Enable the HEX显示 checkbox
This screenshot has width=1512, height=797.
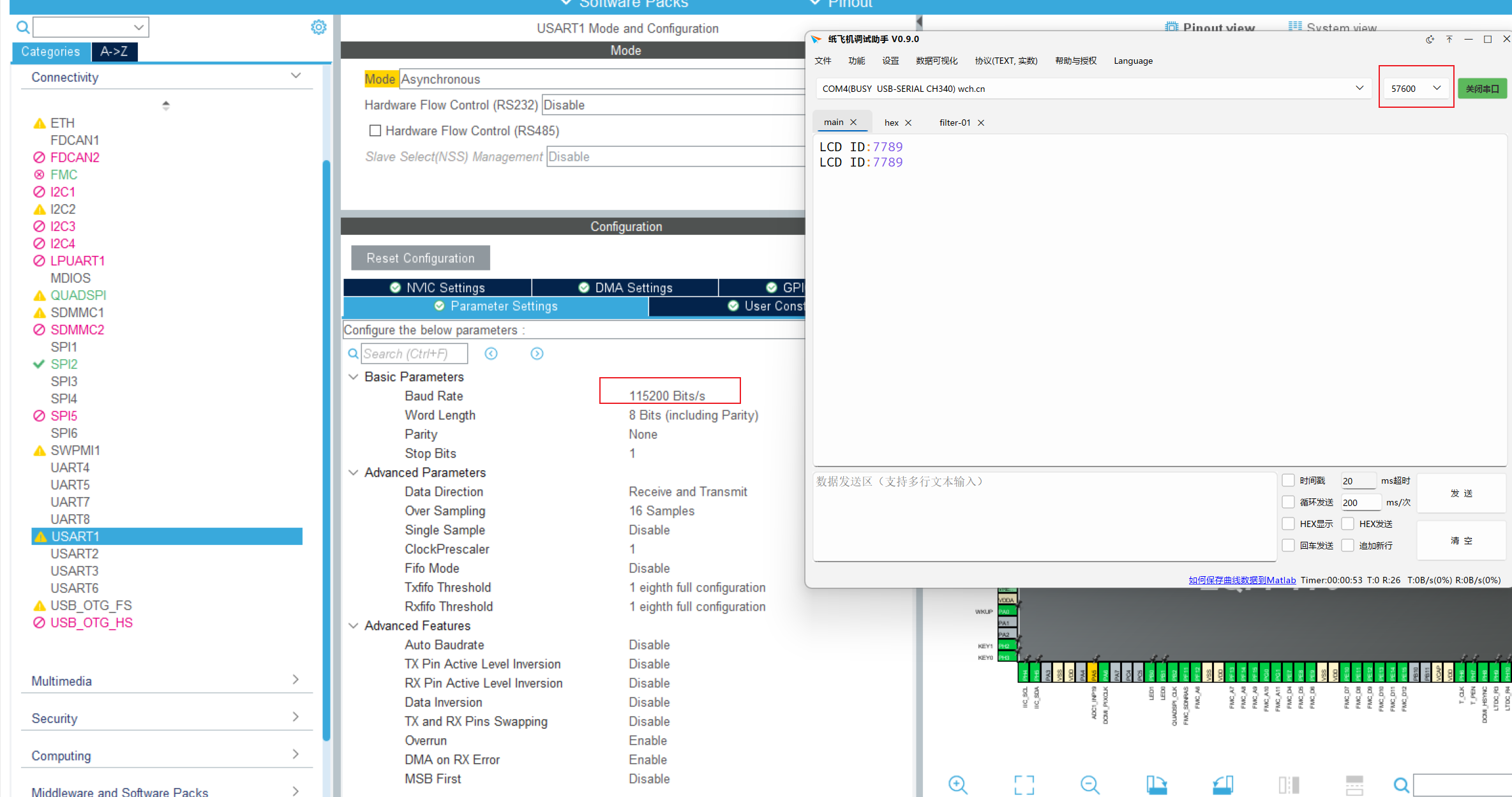[x=1289, y=523]
